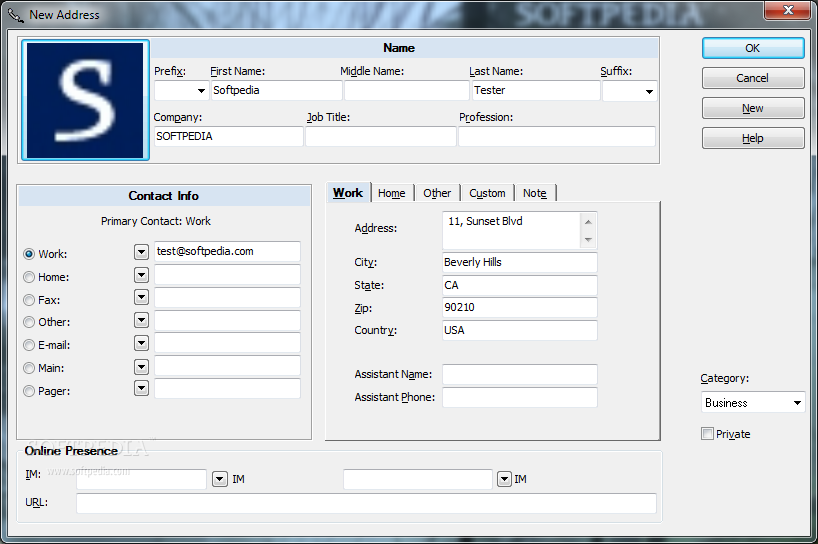Click the Address box scroll up arrow
This screenshot has width=818, height=544.
tap(588, 222)
